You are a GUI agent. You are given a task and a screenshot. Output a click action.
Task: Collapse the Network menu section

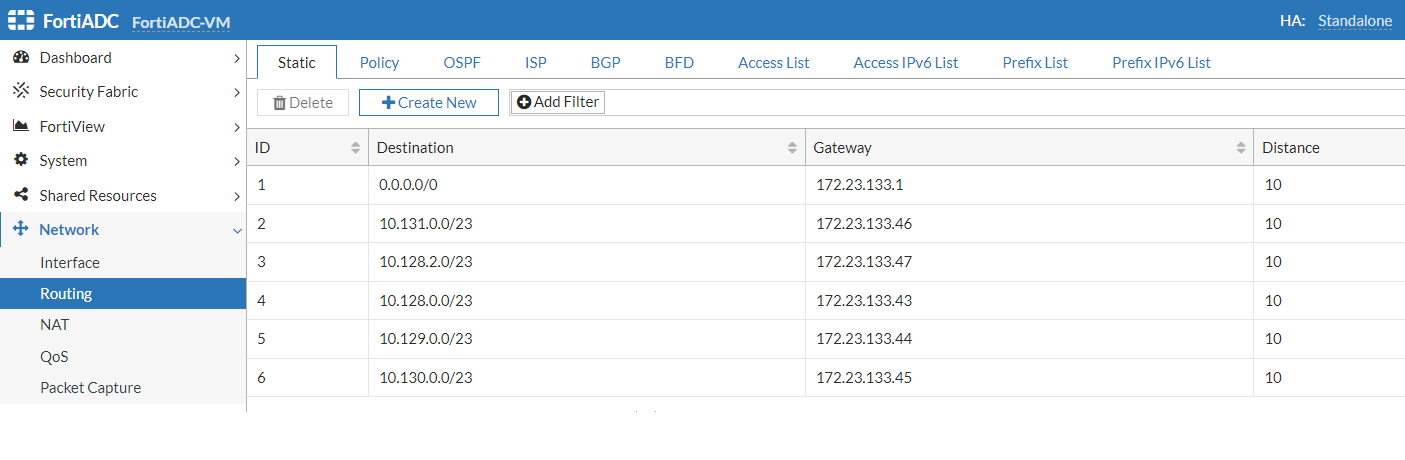(236, 230)
